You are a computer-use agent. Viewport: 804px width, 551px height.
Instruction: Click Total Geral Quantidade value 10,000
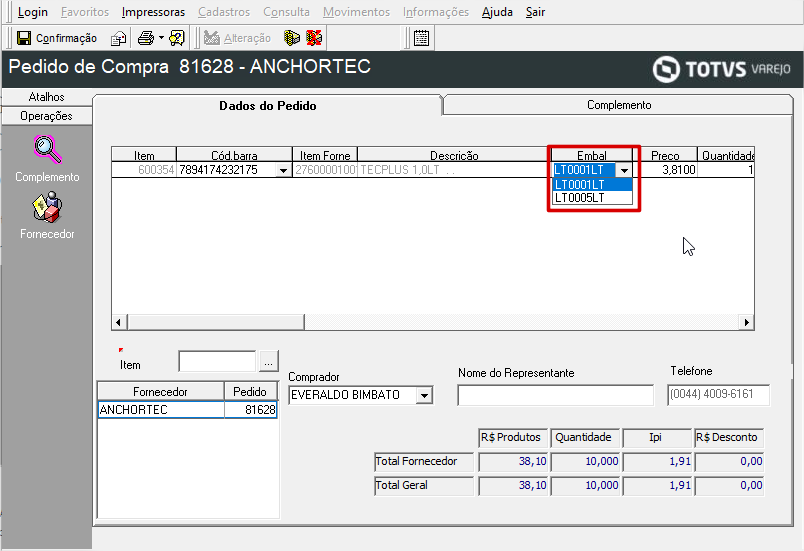585,486
